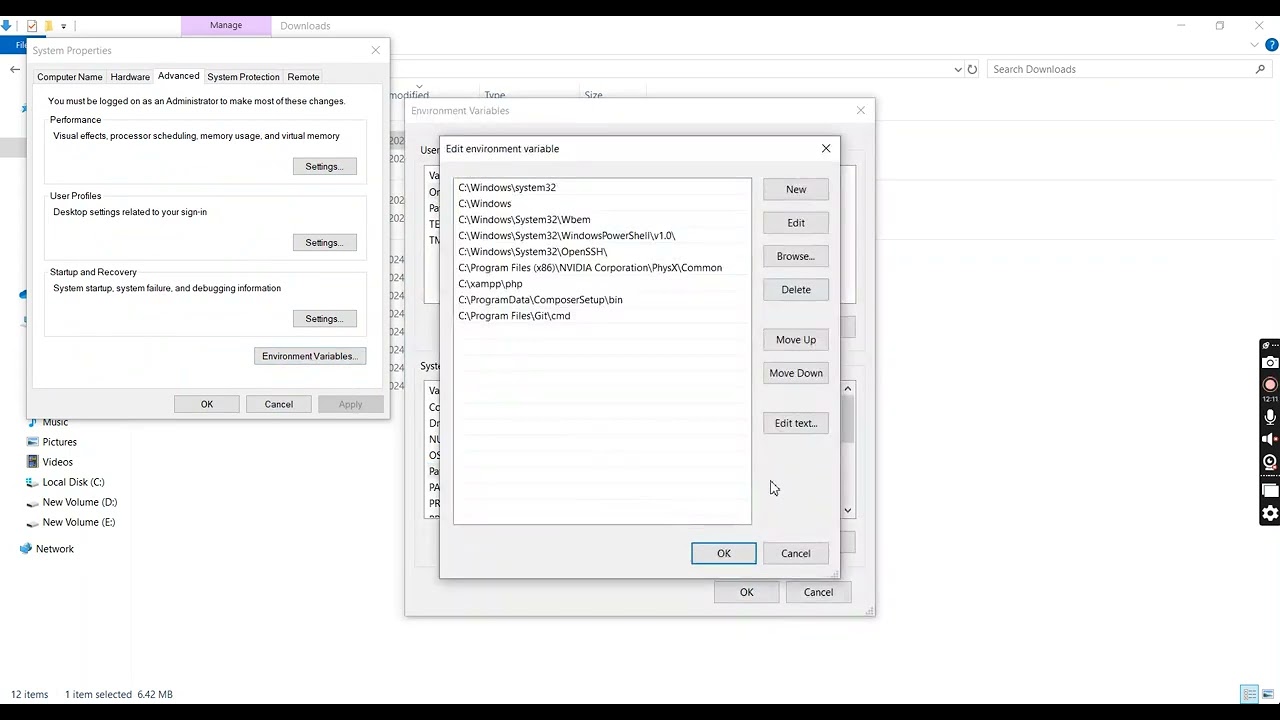Close the System Properties dialog
1280x720 pixels.
376,50
